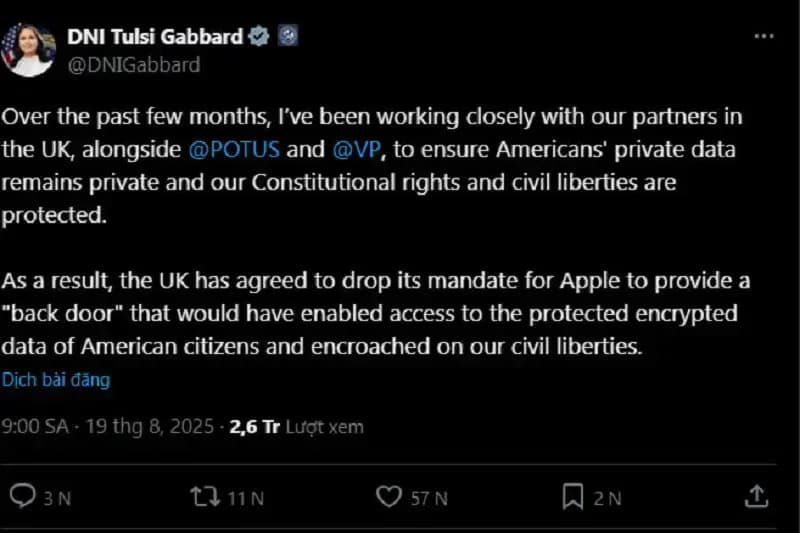Screen dimensions: 800x533
Task: Like the post with the heart icon
Action: click(388, 496)
